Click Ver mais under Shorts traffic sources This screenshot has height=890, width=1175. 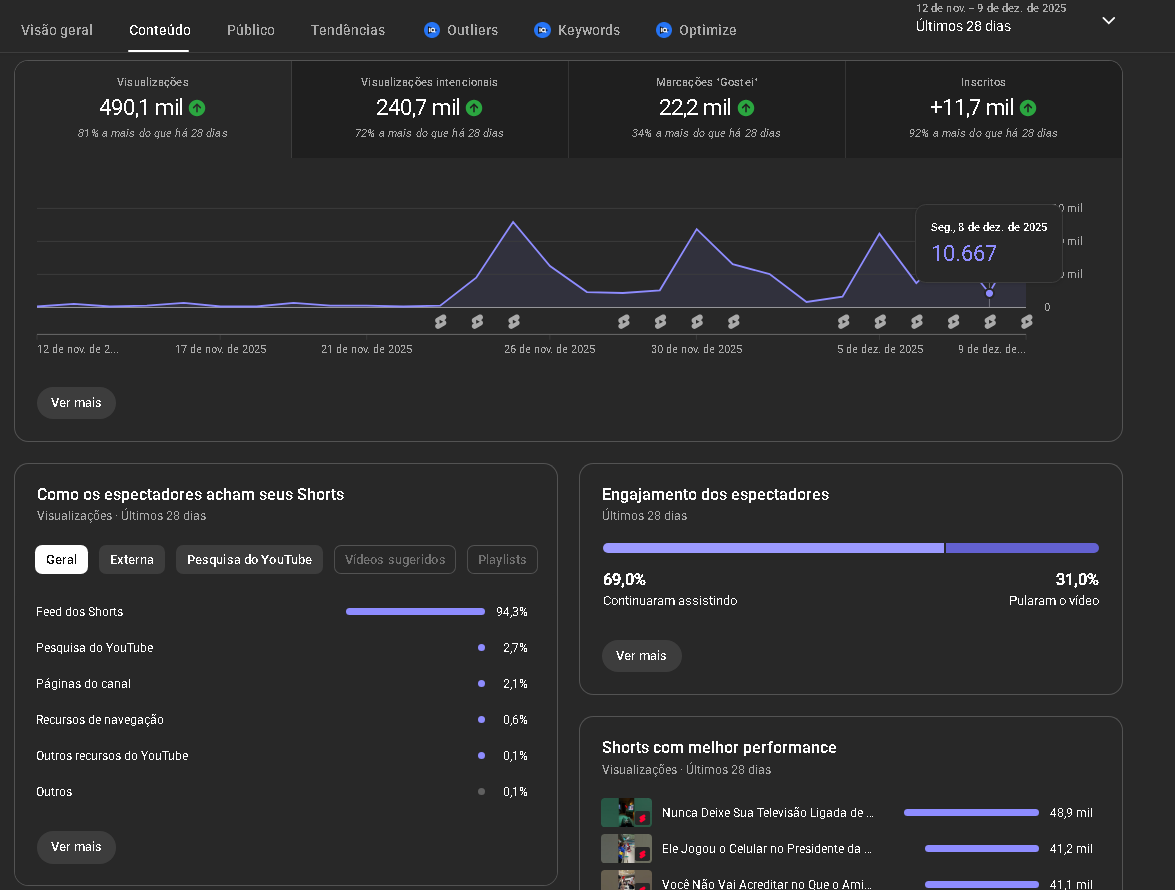pyautogui.click(x=76, y=847)
